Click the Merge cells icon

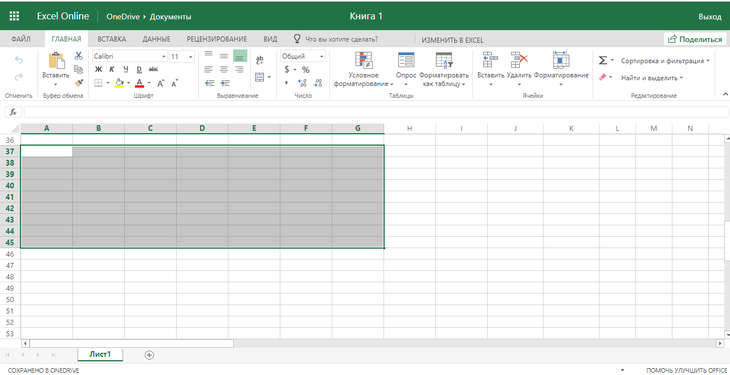pos(259,77)
